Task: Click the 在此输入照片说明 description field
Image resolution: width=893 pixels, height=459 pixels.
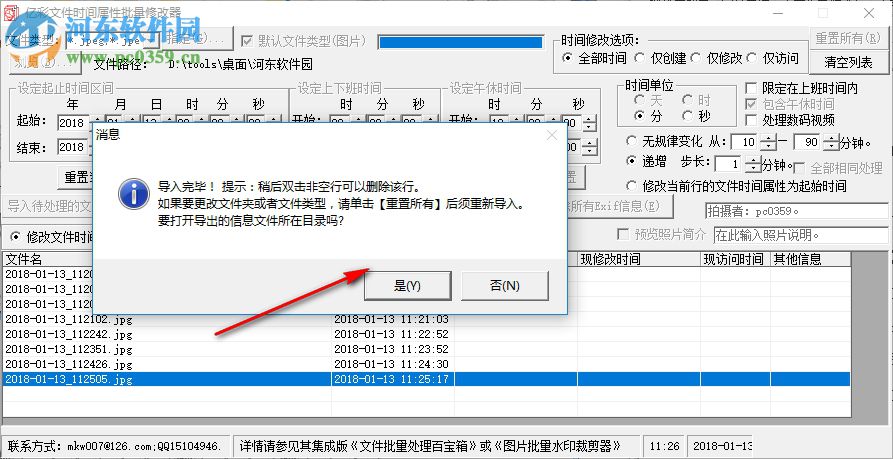Action: 800,235
